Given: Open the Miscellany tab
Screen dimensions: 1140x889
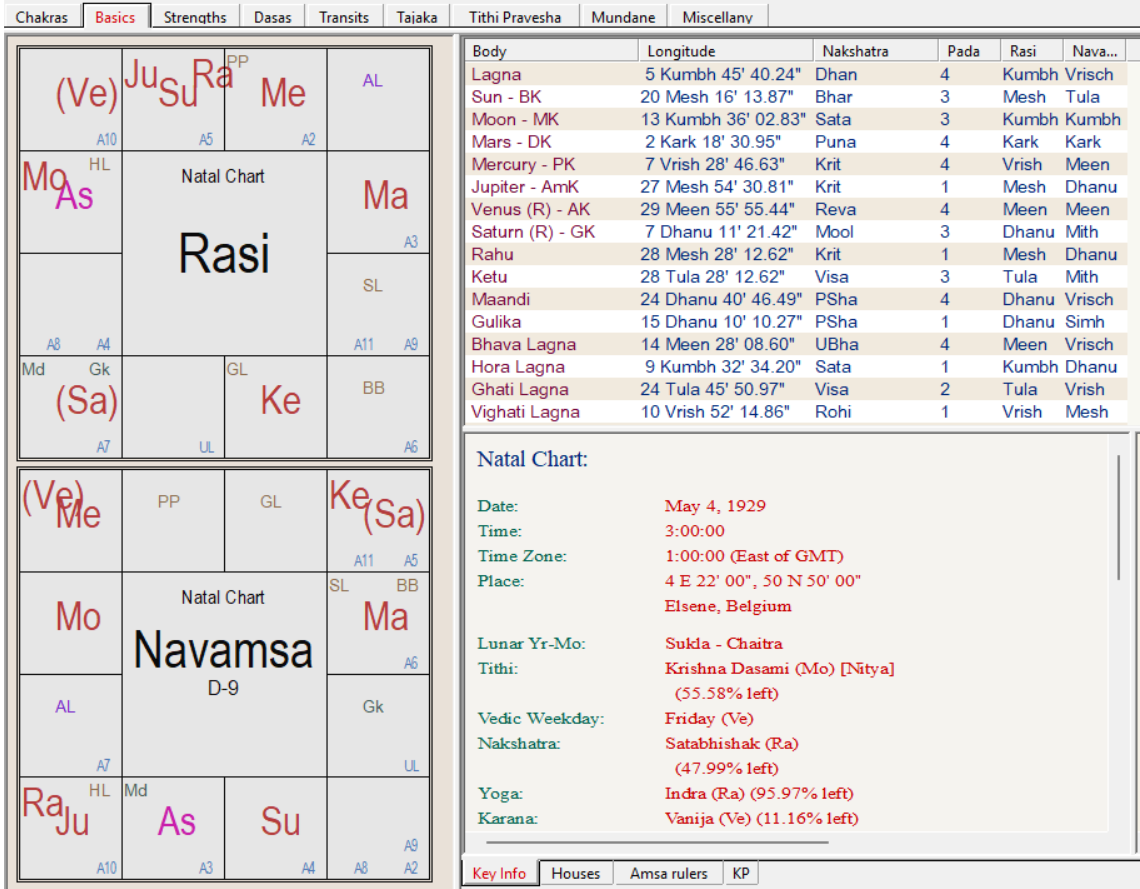Looking at the screenshot, I should click(718, 16).
